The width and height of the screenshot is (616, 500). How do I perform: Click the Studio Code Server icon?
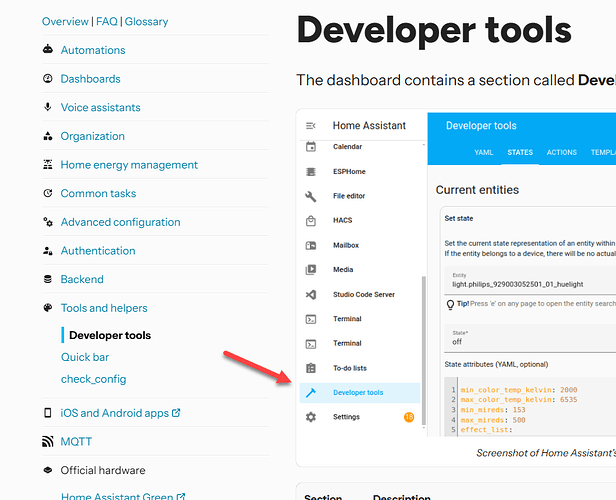(311, 295)
